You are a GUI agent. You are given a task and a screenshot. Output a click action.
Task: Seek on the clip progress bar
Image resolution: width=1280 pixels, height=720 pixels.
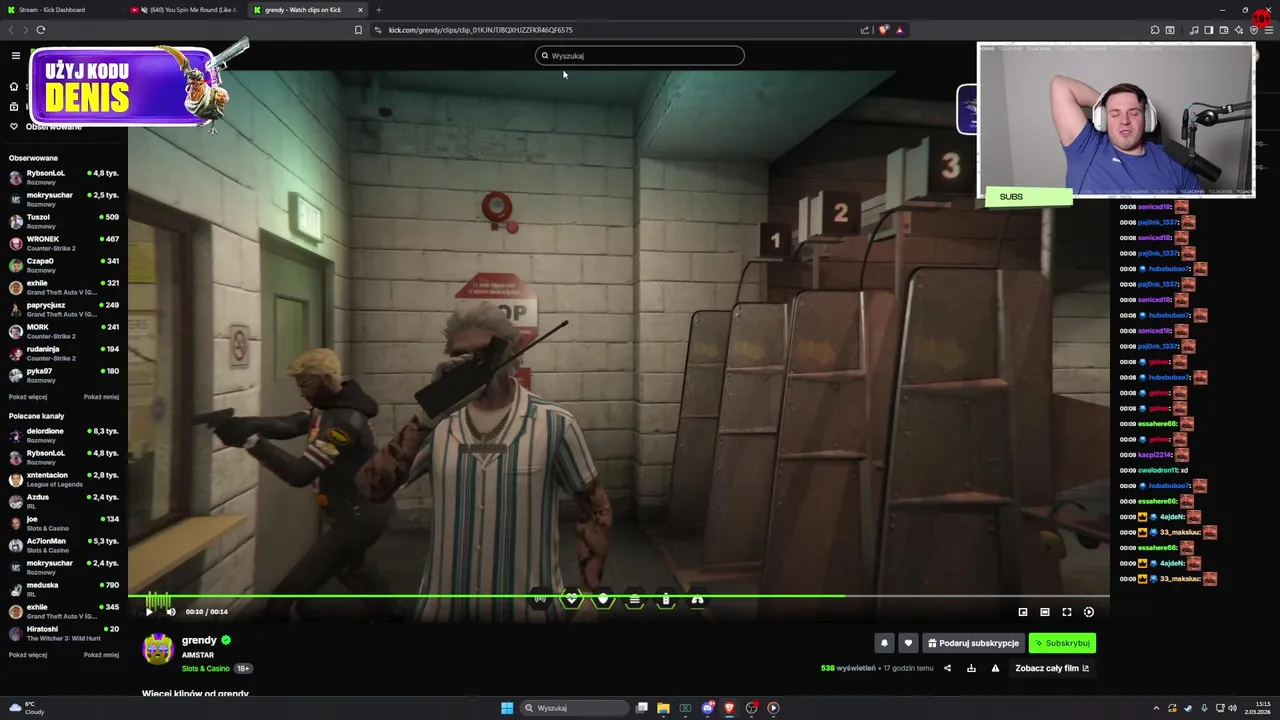click(x=618, y=596)
